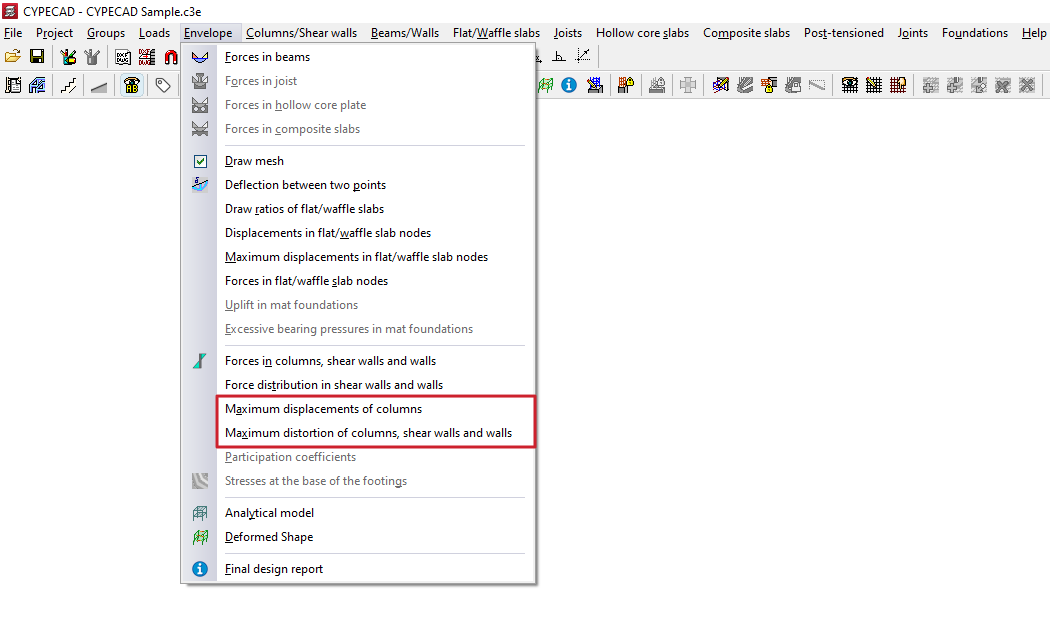Open the Loads menu
The image size is (1050, 618).
[154, 33]
